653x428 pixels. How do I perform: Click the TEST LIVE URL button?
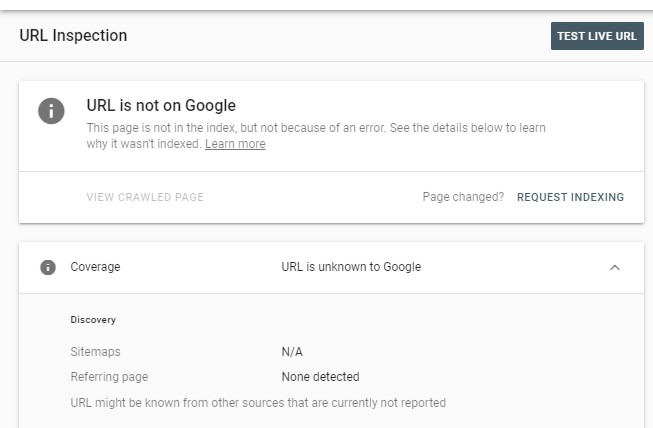[597, 36]
